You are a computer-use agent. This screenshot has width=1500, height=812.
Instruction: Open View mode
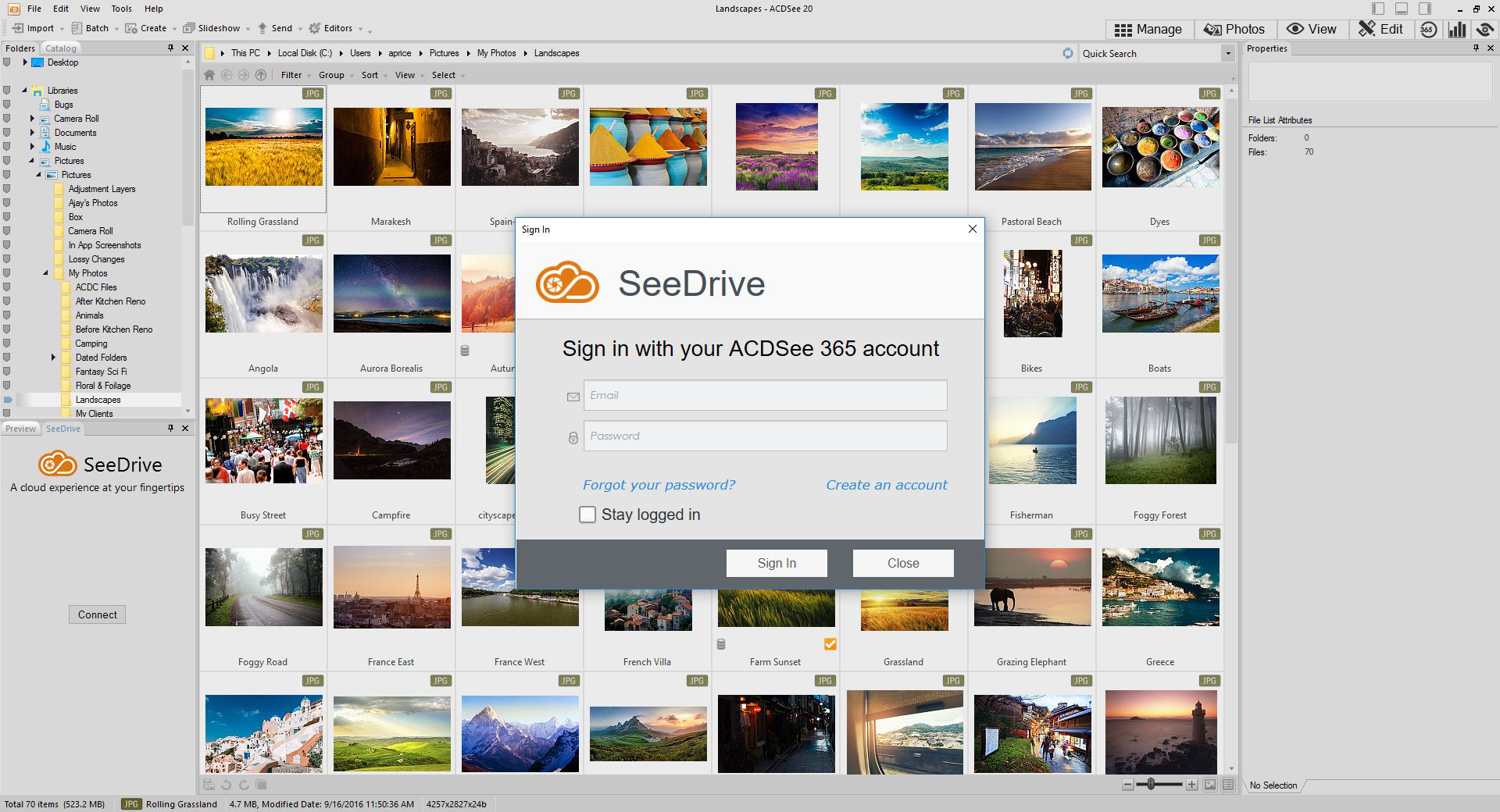1312,30
